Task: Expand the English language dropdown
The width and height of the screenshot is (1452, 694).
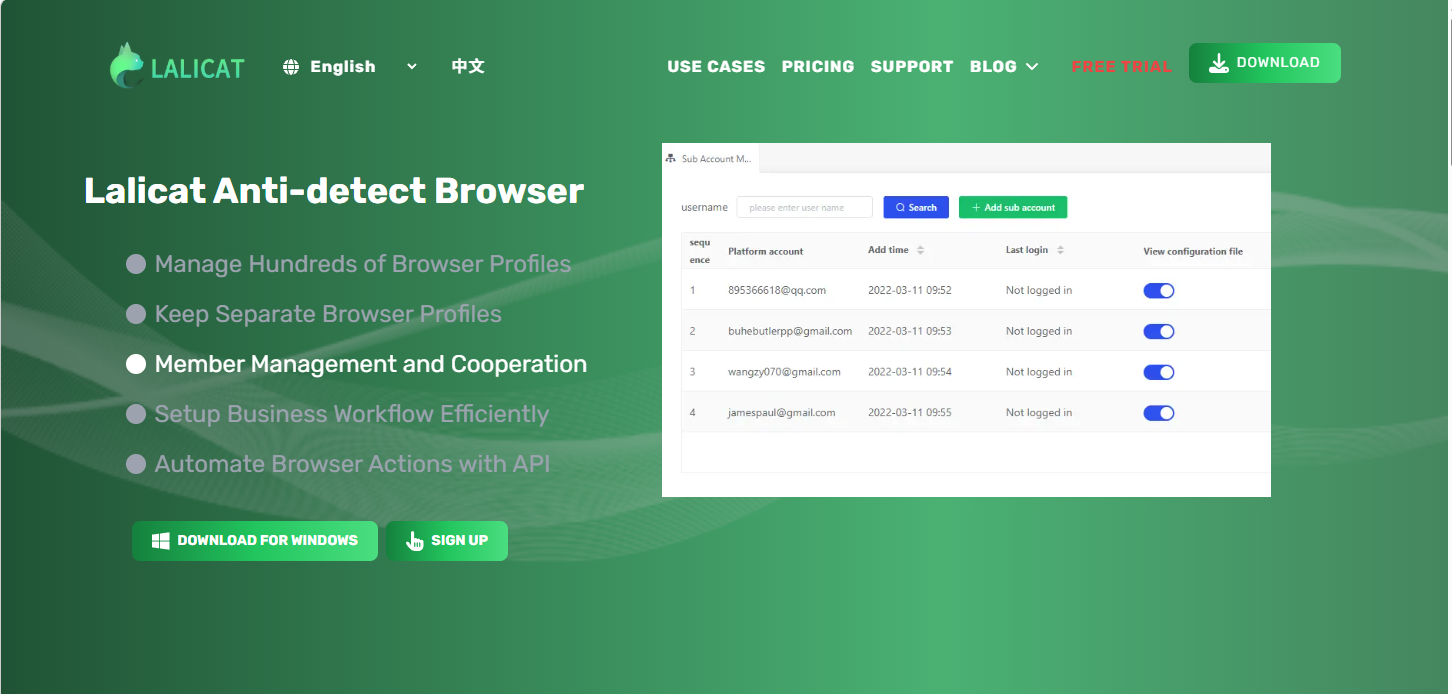Action: 411,67
